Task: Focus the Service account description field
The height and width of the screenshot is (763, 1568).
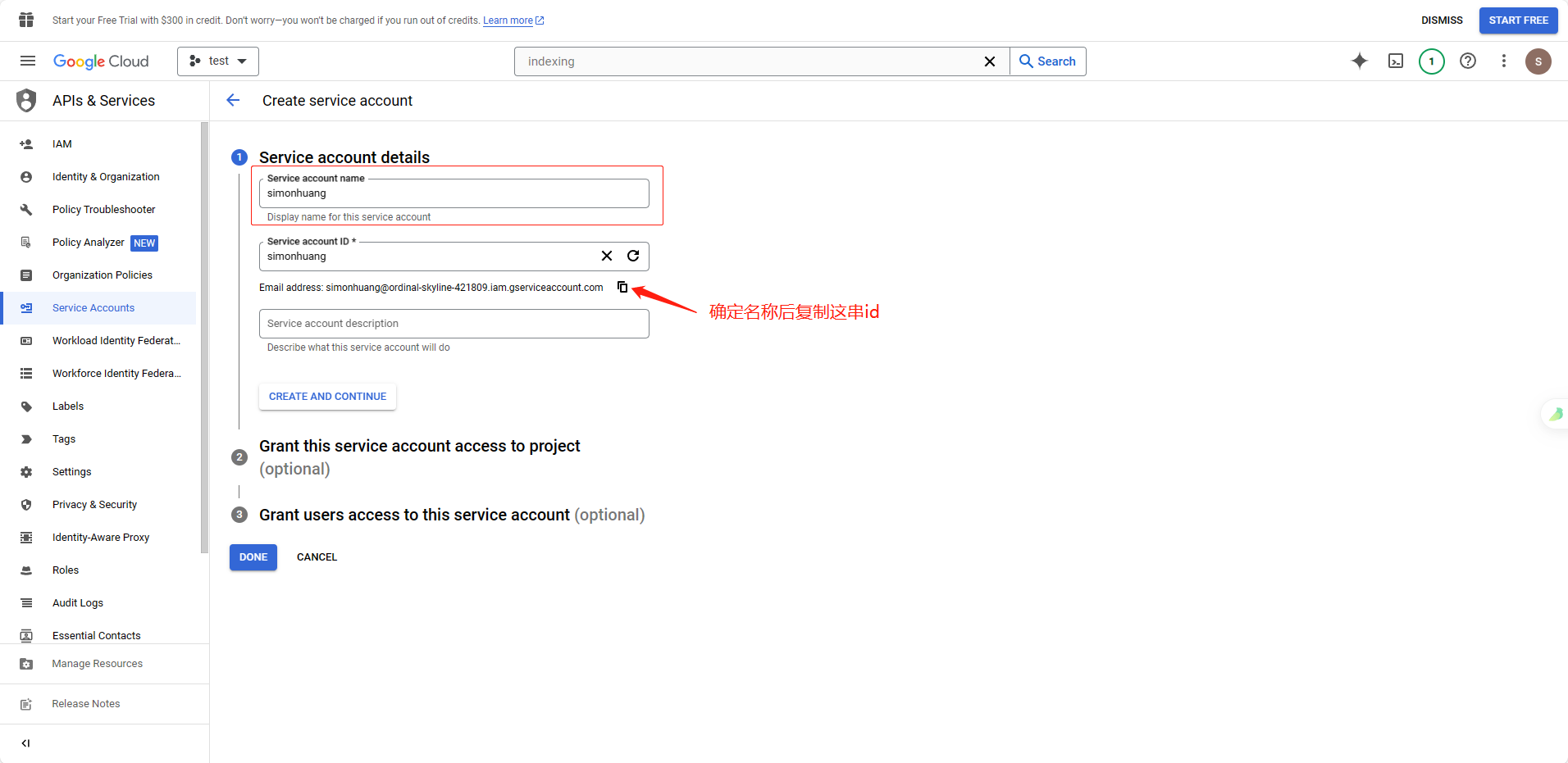Action: [x=454, y=324]
